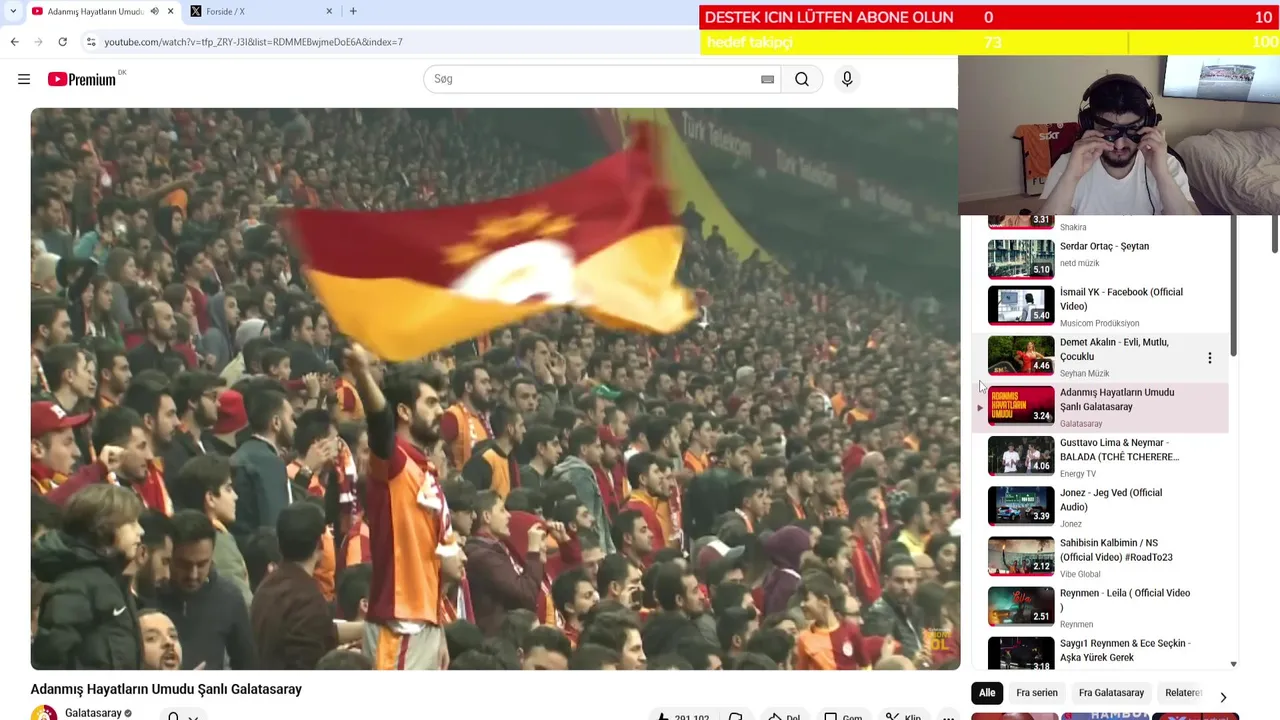
Task: Dislike the video with thumbs-down button
Action: coord(736,716)
